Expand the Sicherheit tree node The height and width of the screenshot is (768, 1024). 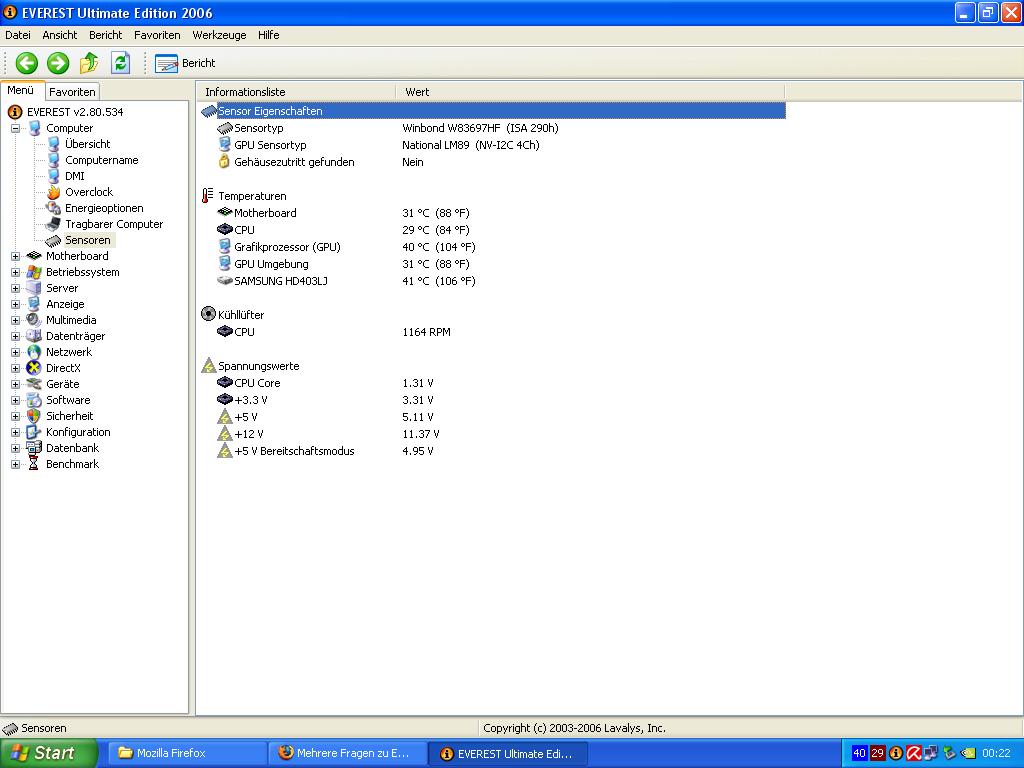[16, 417]
